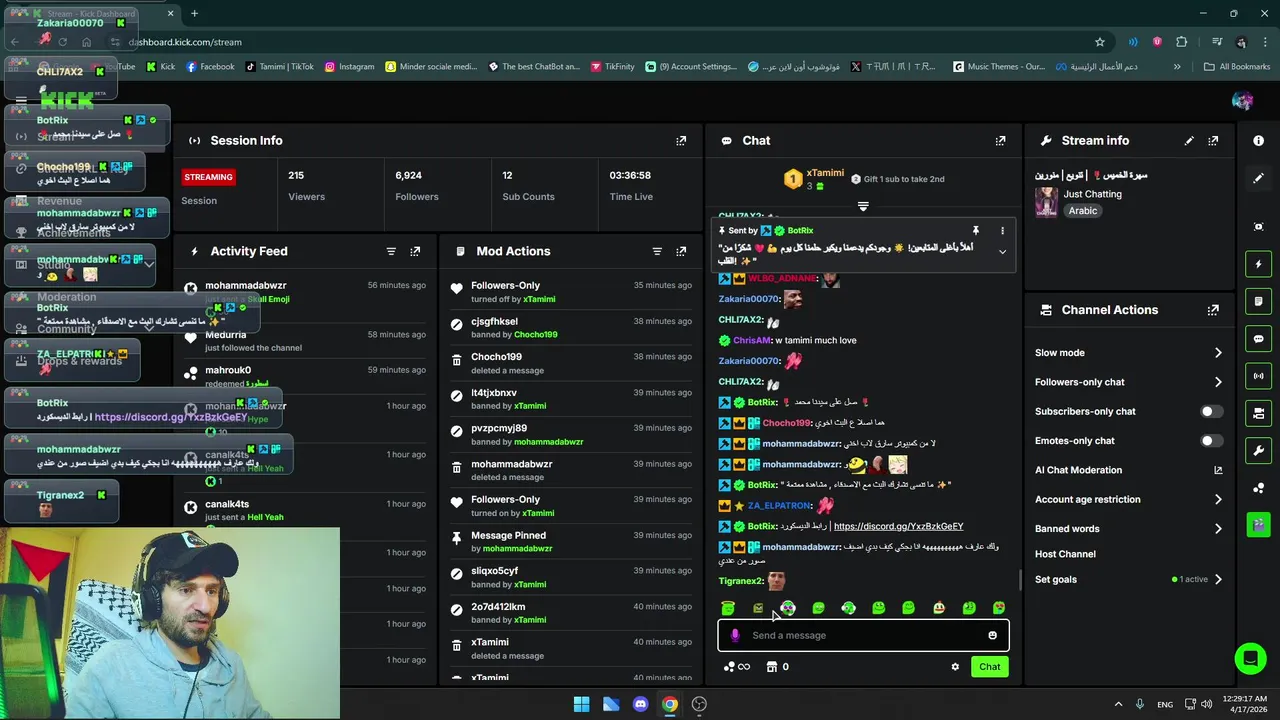The height and width of the screenshot is (720, 1280).
Task: Open the Facebook bookmark
Action: 210,67
